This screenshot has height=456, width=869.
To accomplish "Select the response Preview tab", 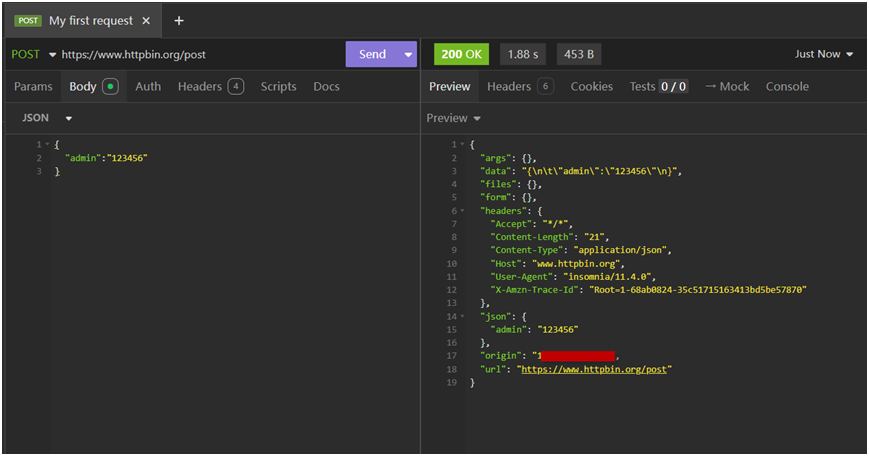I will [449, 86].
